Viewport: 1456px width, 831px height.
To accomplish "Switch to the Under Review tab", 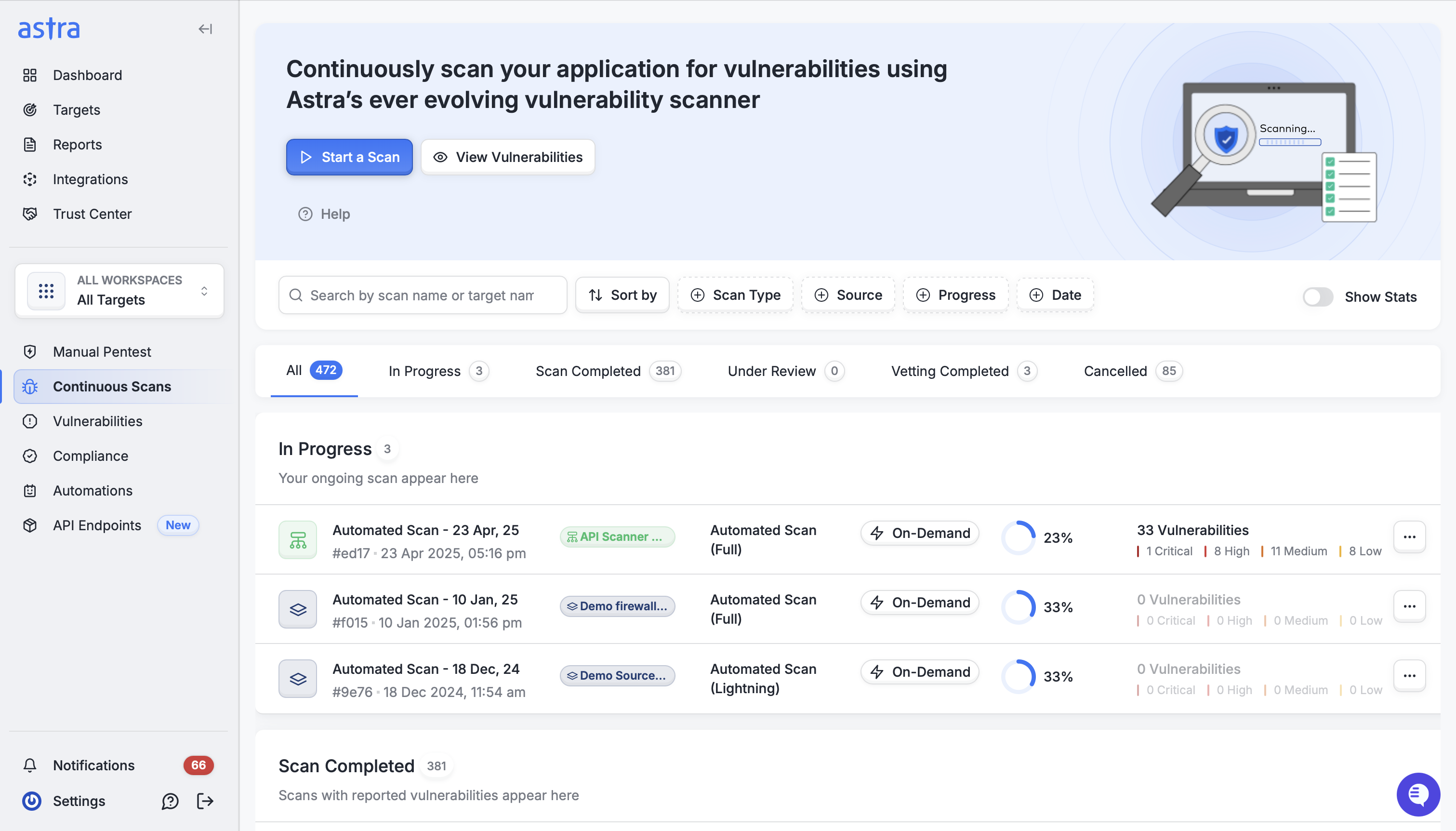I will (x=786, y=371).
